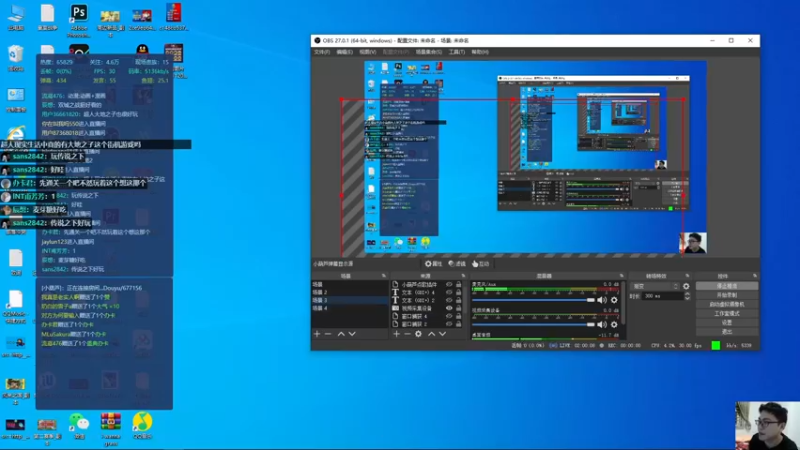The height and width of the screenshot is (450, 800).
Task: Click the 退出 (Exit) button
Action: (x=727, y=332)
